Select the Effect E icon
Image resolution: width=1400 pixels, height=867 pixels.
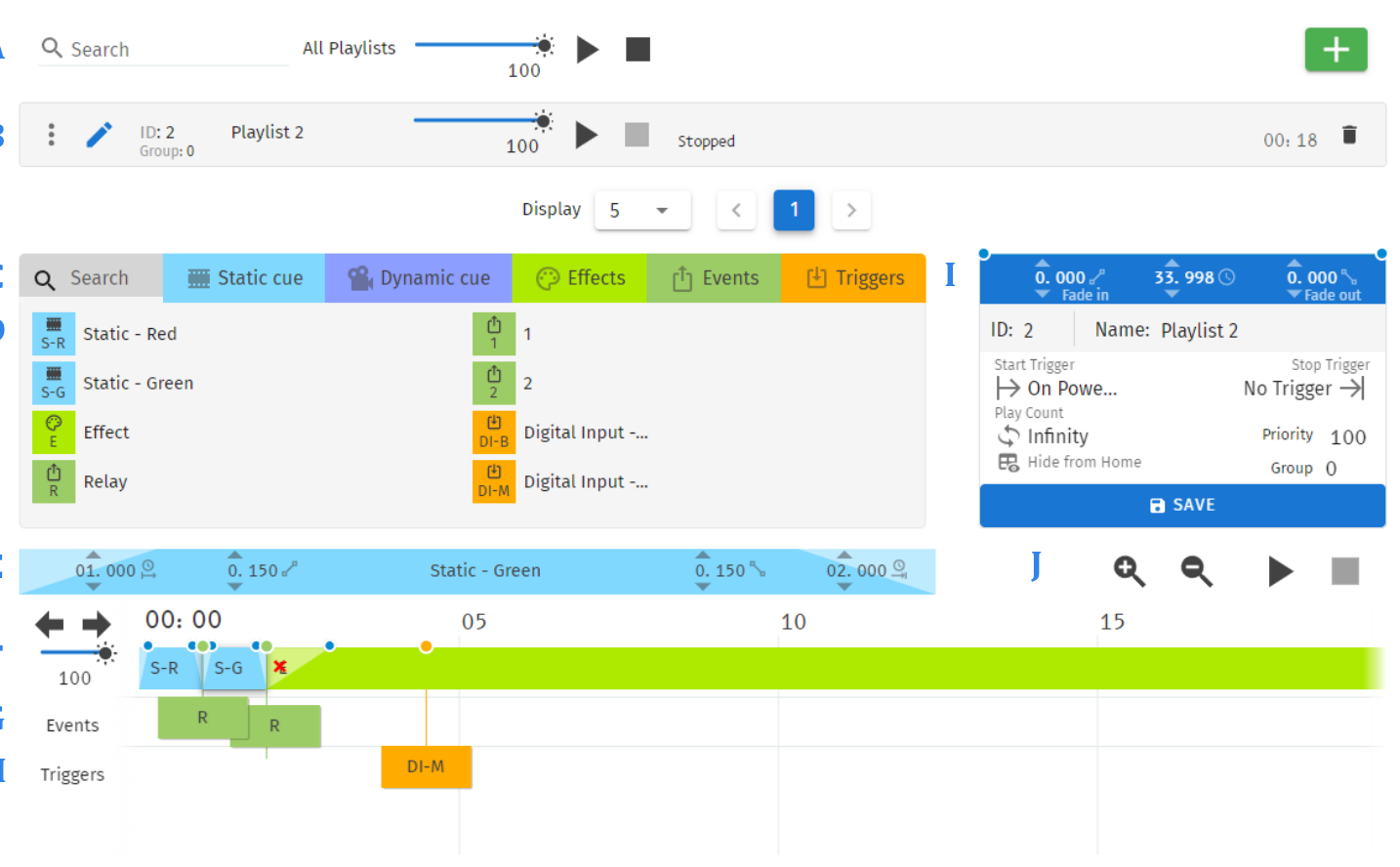click(54, 432)
